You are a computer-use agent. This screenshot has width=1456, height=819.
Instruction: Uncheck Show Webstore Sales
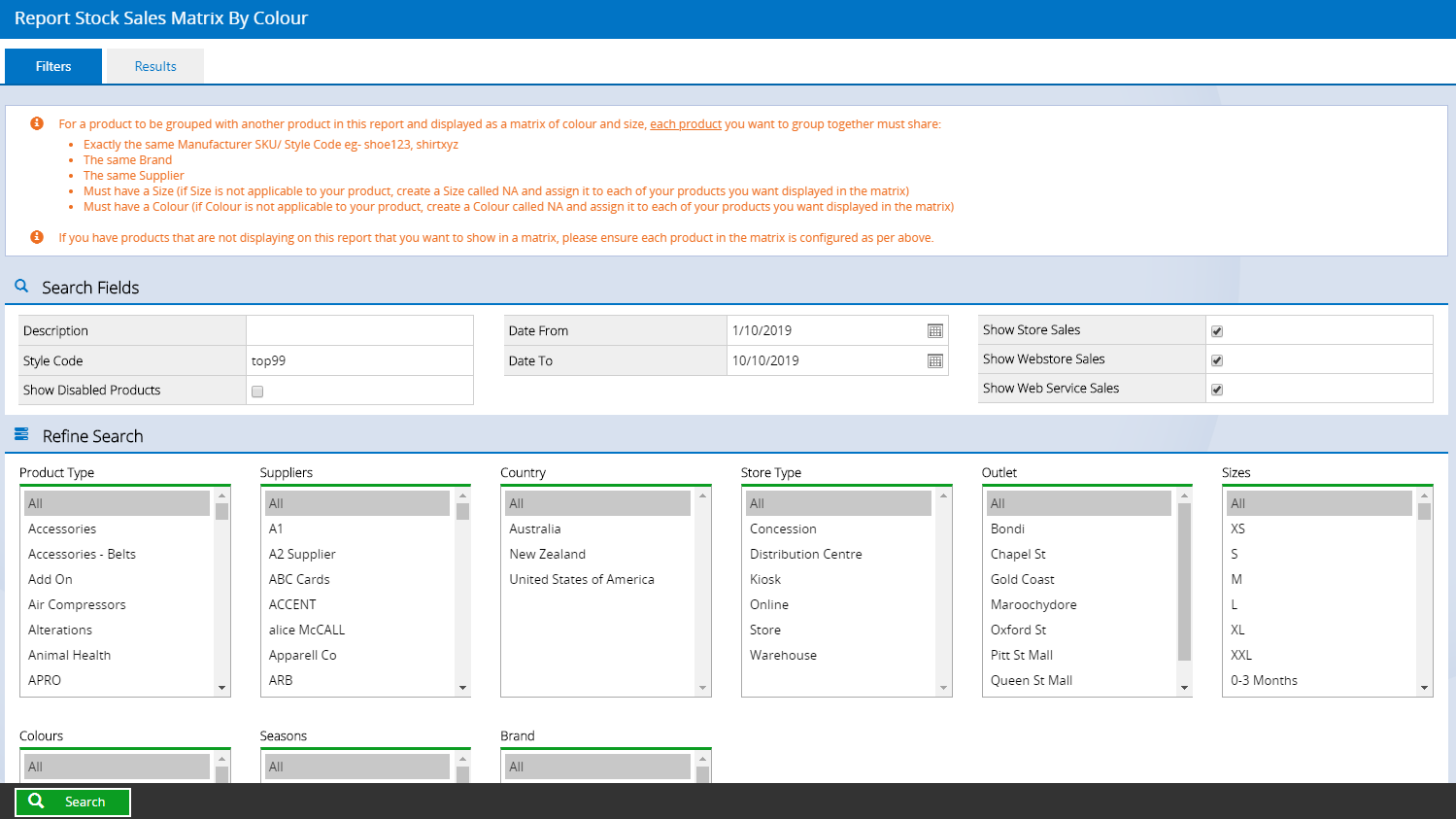click(x=1217, y=360)
